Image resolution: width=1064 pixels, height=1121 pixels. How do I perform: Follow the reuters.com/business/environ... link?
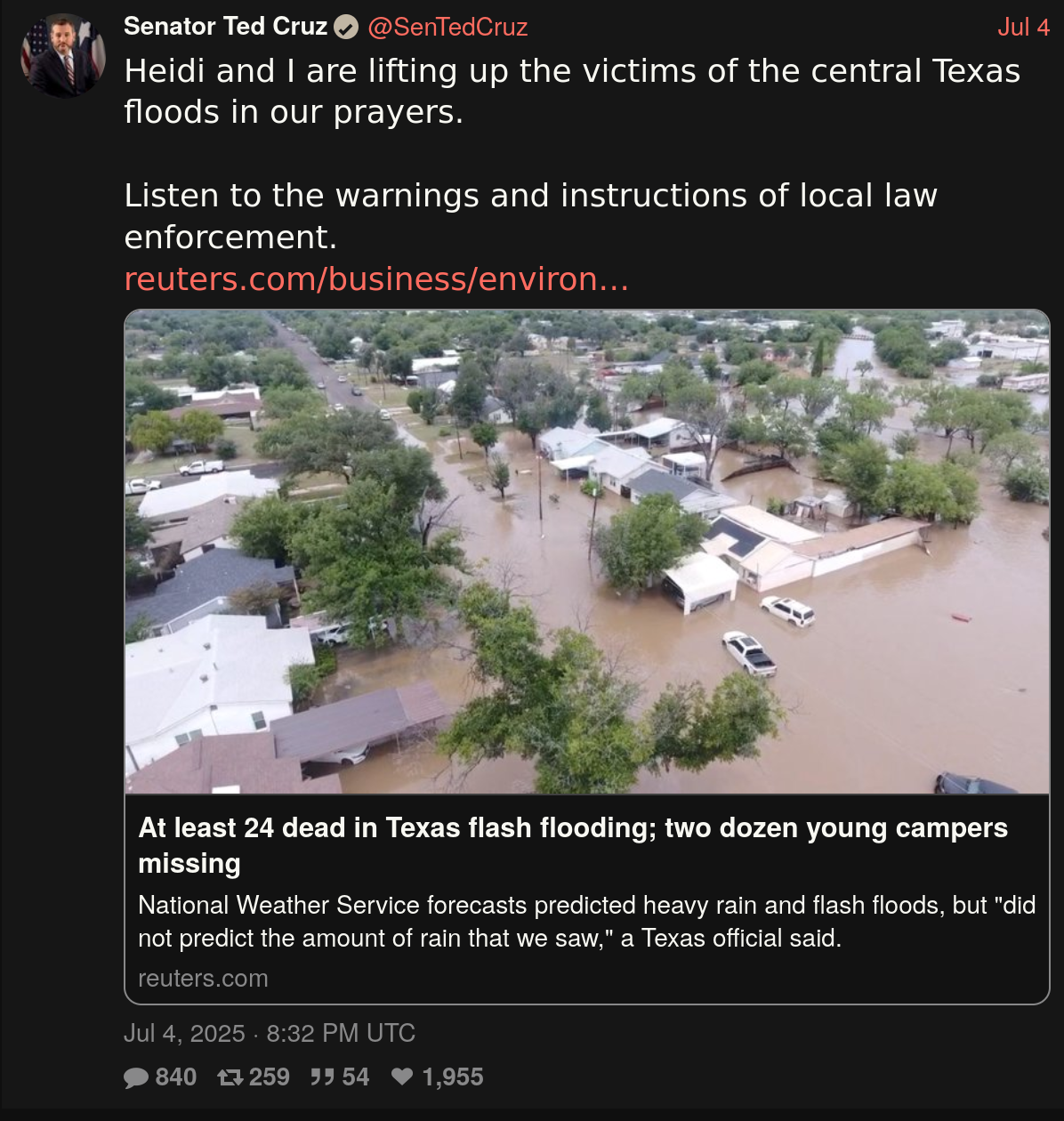pyautogui.click(x=376, y=279)
